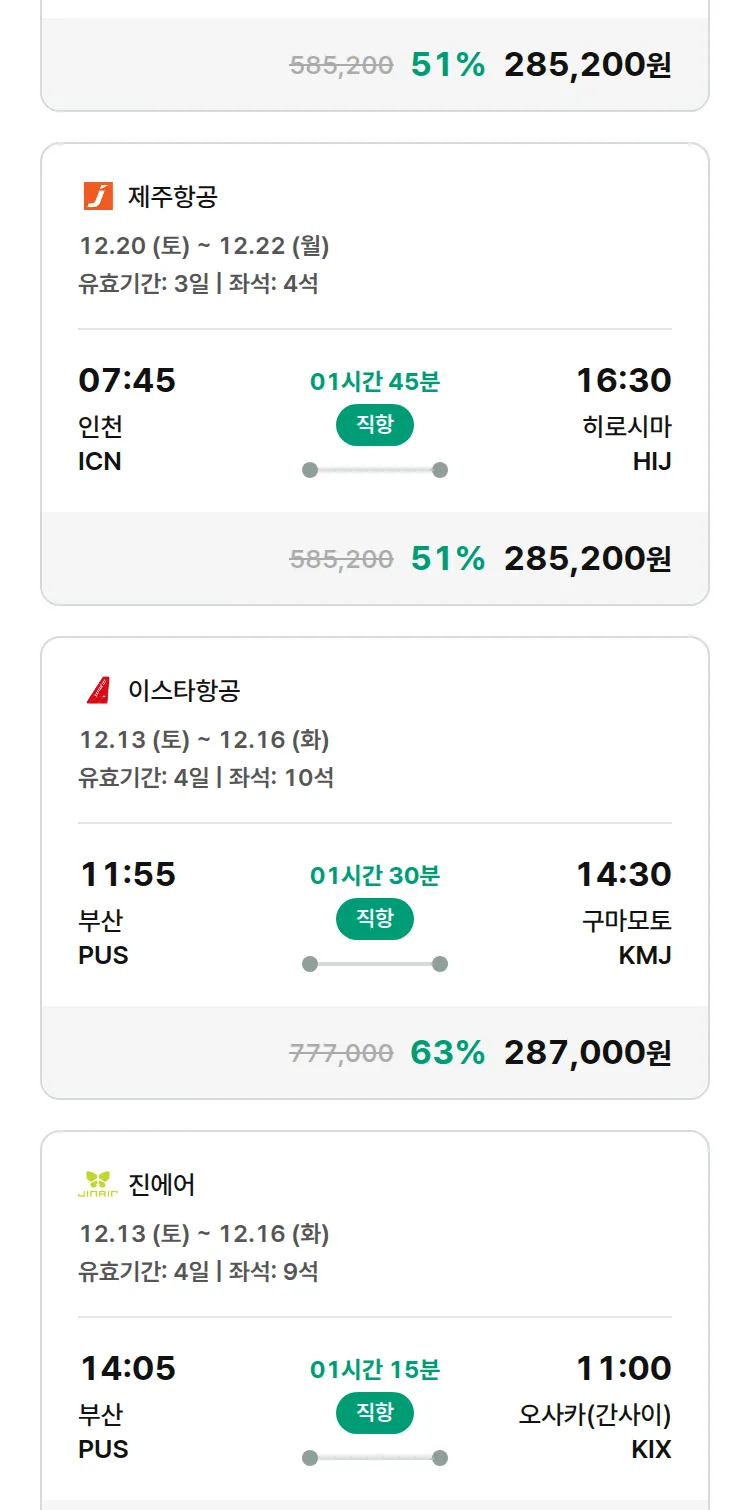Tap the 직항 badge on Busan–Osaka flight
Image resolution: width=750 pixels, height=1510 pixels.
point(375,1413)
